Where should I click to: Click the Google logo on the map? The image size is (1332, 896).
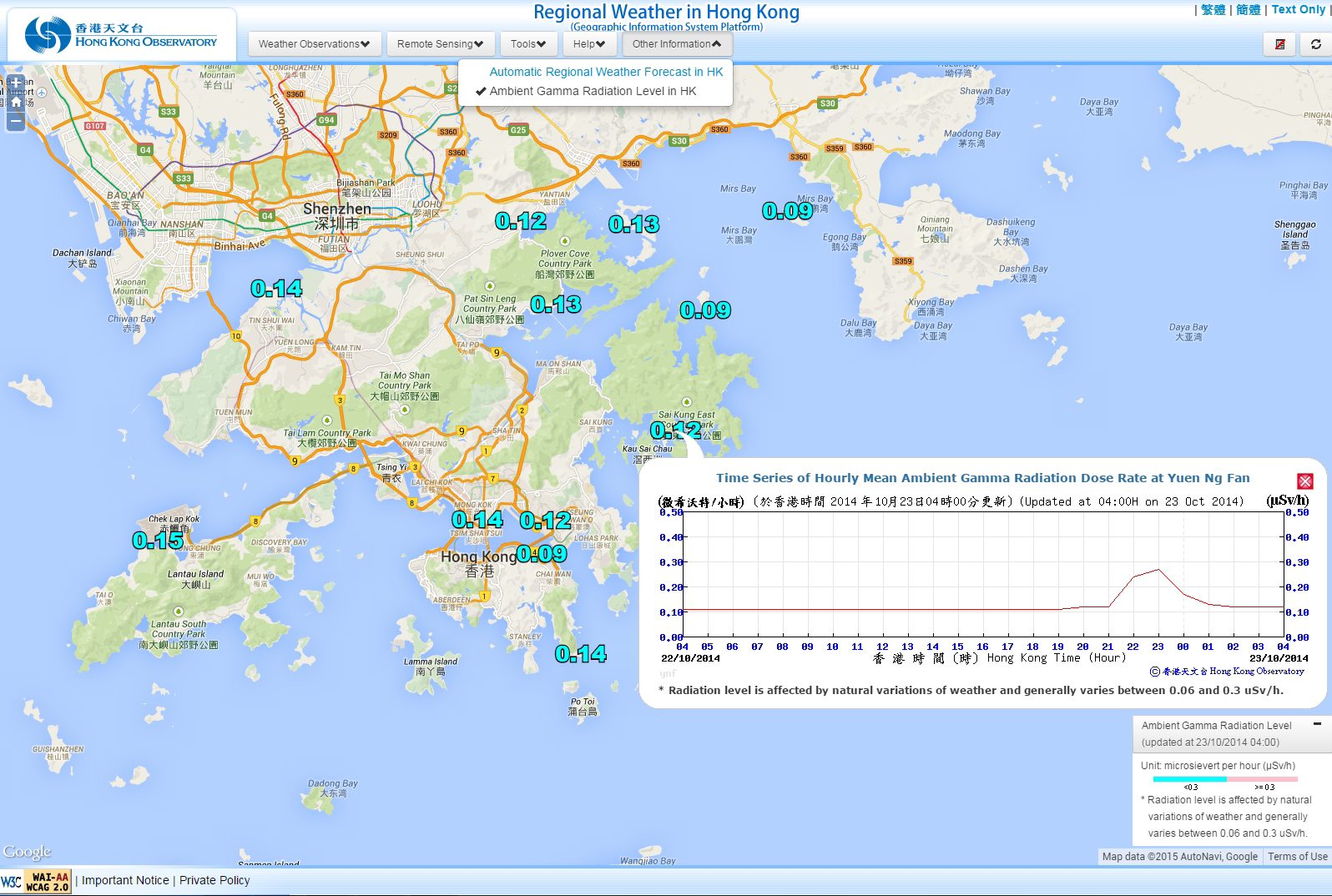pyautogui.click(x=28, y=852)
